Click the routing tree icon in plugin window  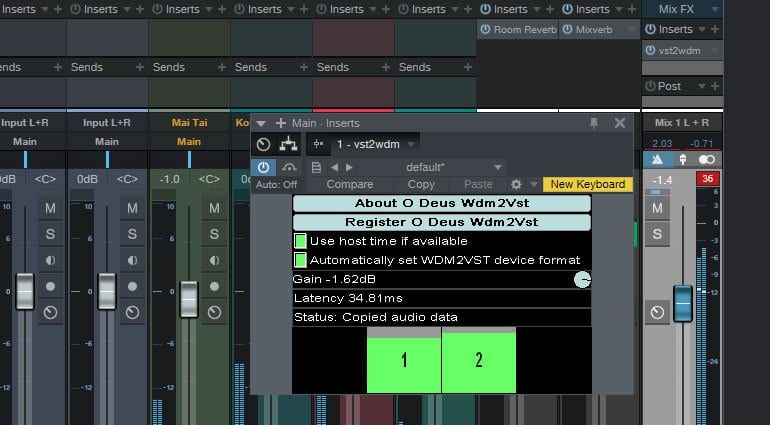tap(288, 144)
